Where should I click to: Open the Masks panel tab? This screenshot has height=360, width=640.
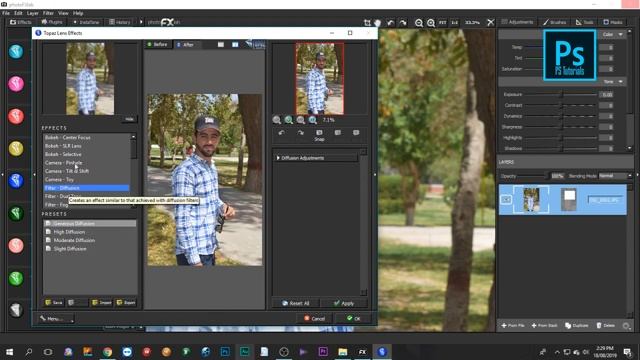613,22
